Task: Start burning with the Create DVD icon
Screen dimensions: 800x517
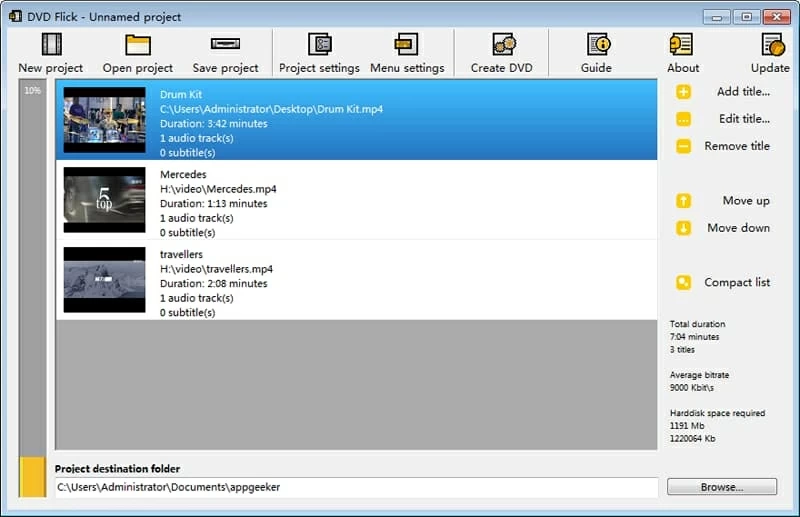Action: [502, 46]
